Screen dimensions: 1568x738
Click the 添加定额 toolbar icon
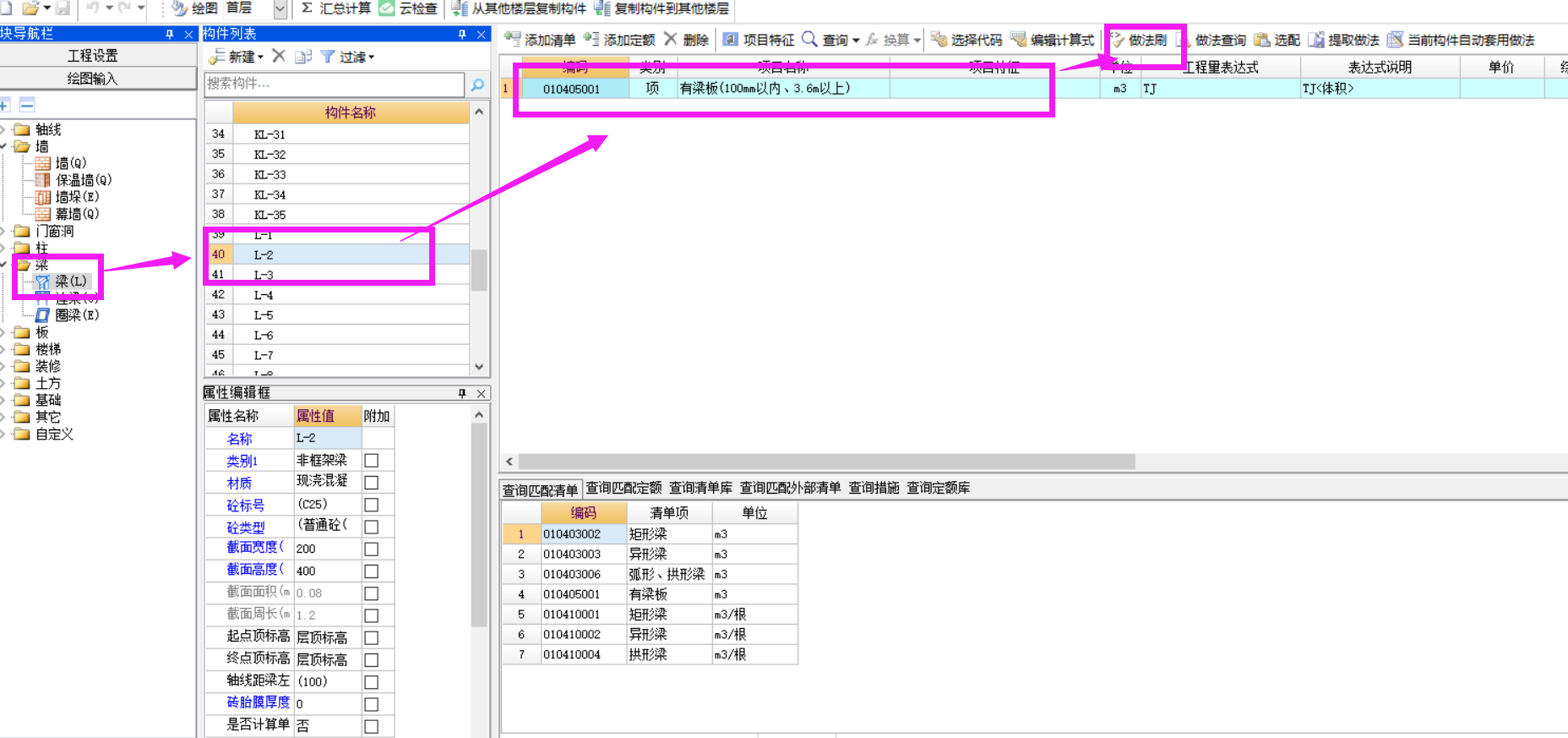591,39
